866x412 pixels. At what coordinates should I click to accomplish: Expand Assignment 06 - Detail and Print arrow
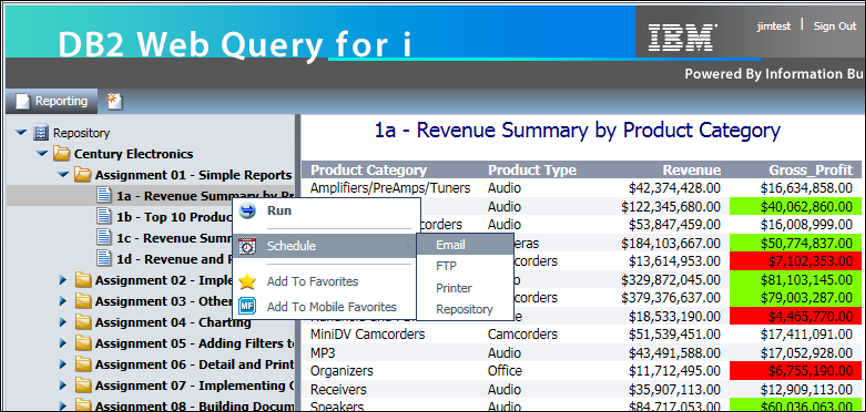tap(63, 365)
